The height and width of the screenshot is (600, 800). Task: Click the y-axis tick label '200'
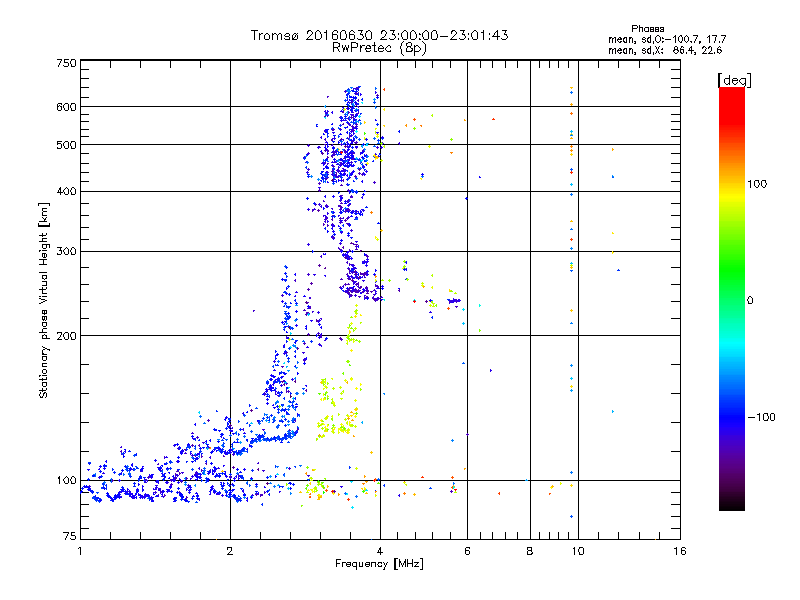coord(66,336)
